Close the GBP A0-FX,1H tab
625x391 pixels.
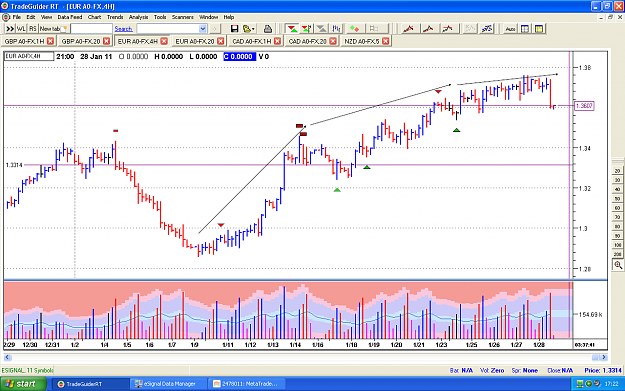tap(50, 41)
